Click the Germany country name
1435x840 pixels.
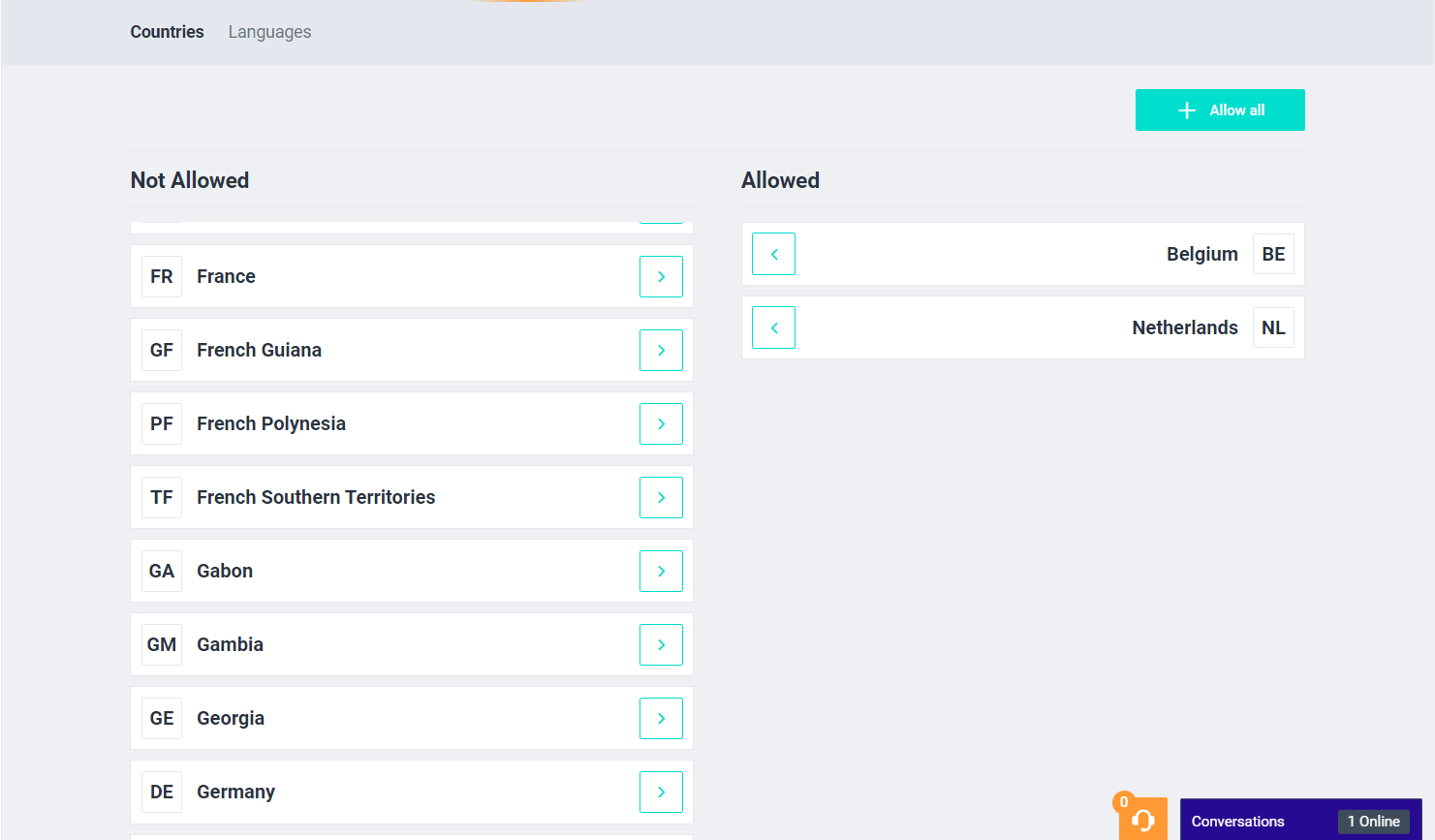[x=235, y=793]
